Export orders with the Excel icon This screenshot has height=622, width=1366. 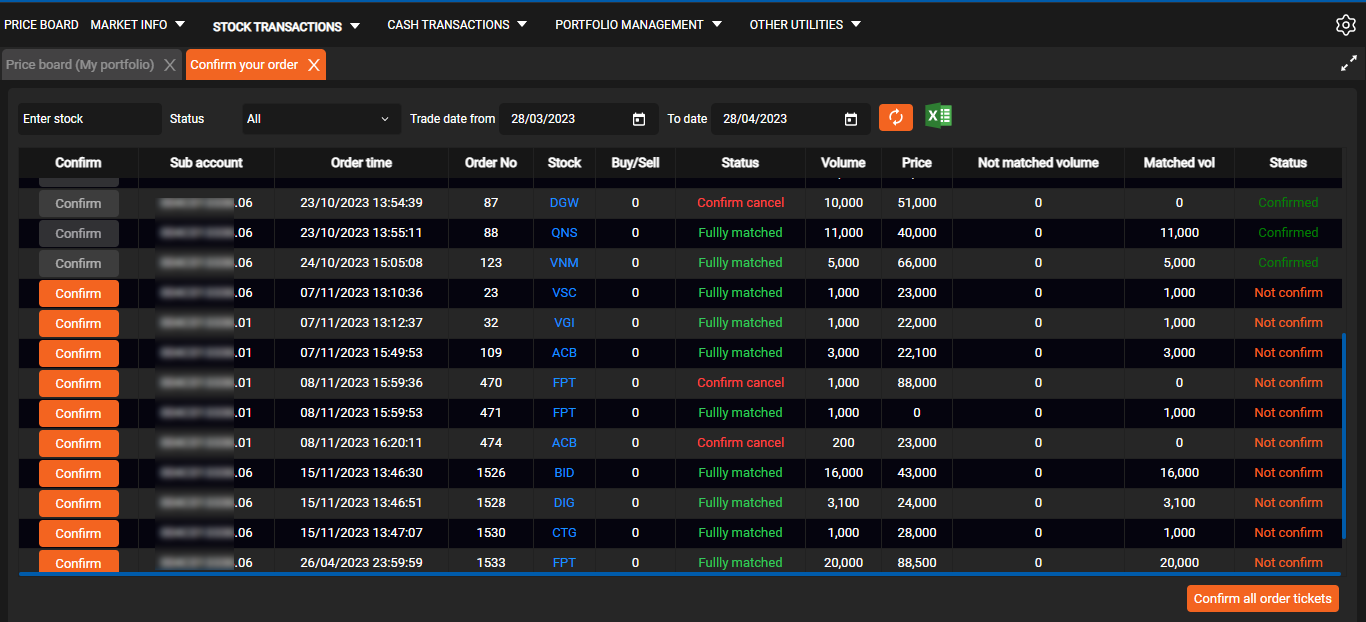tap(938, 117)
